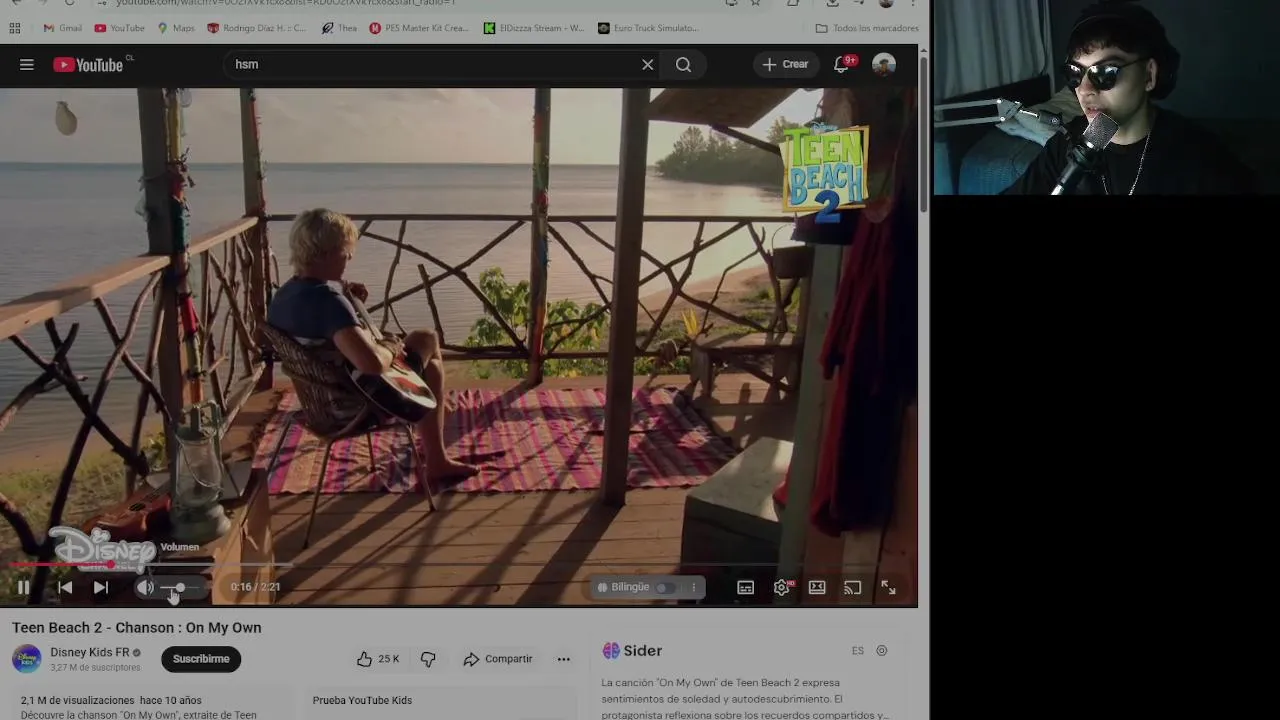Click the video title text
The image size is (1280, 720).
(137, 627)
